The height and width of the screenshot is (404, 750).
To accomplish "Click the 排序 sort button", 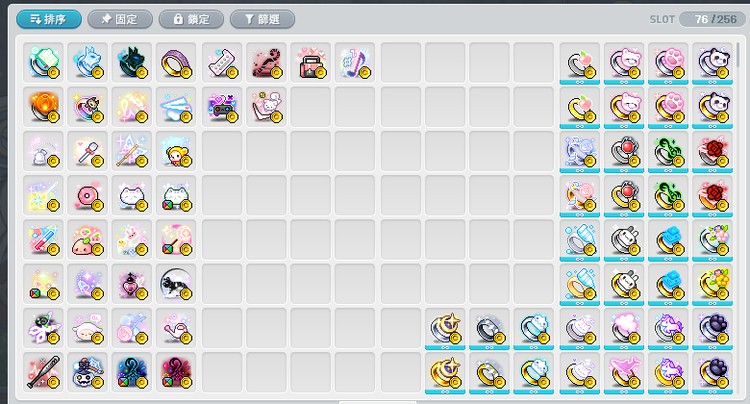I will point(49,19).
